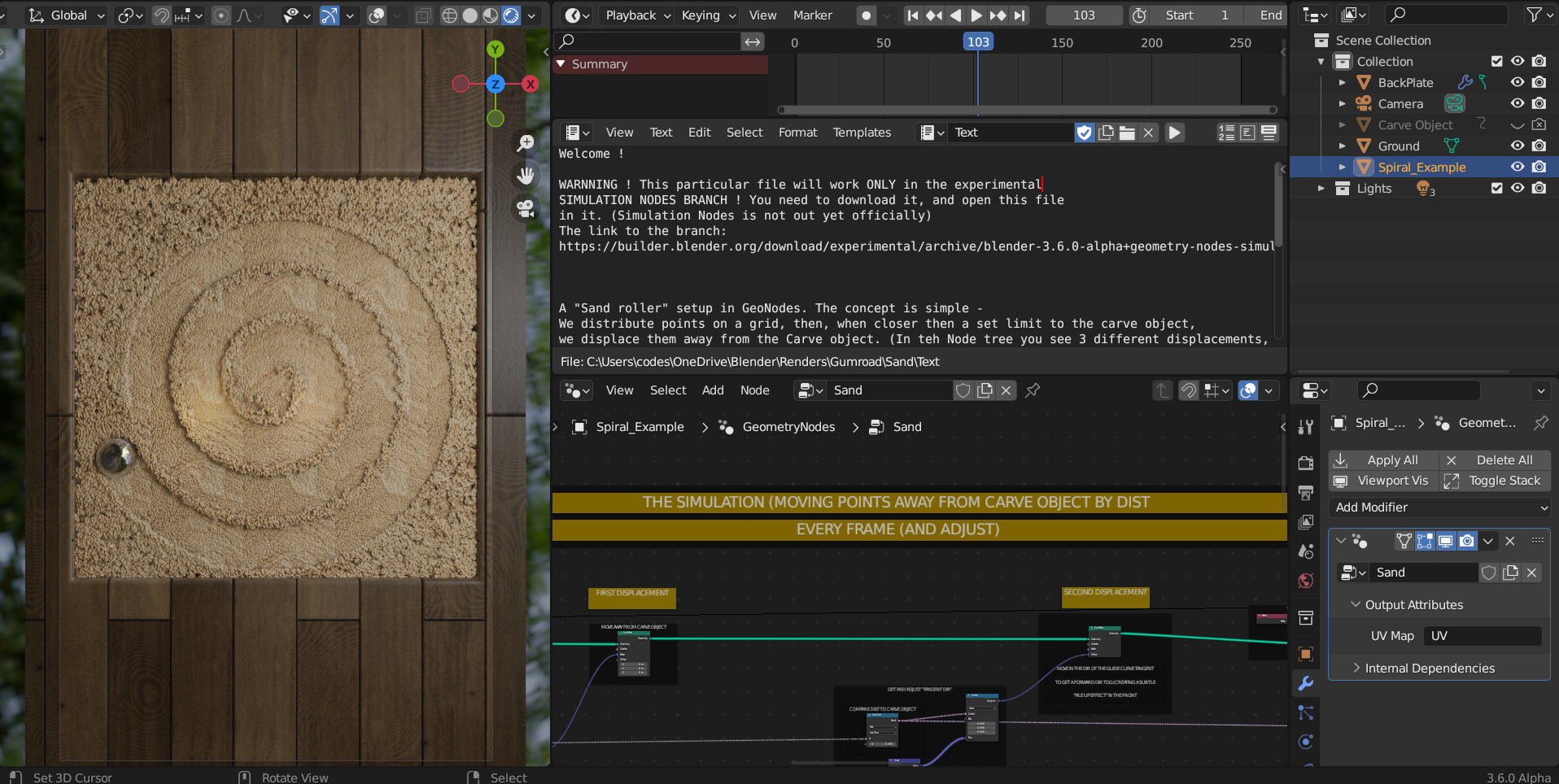Pin the Sand node tree
The width and height of the screenshot is (1559, 784).
1033,390
